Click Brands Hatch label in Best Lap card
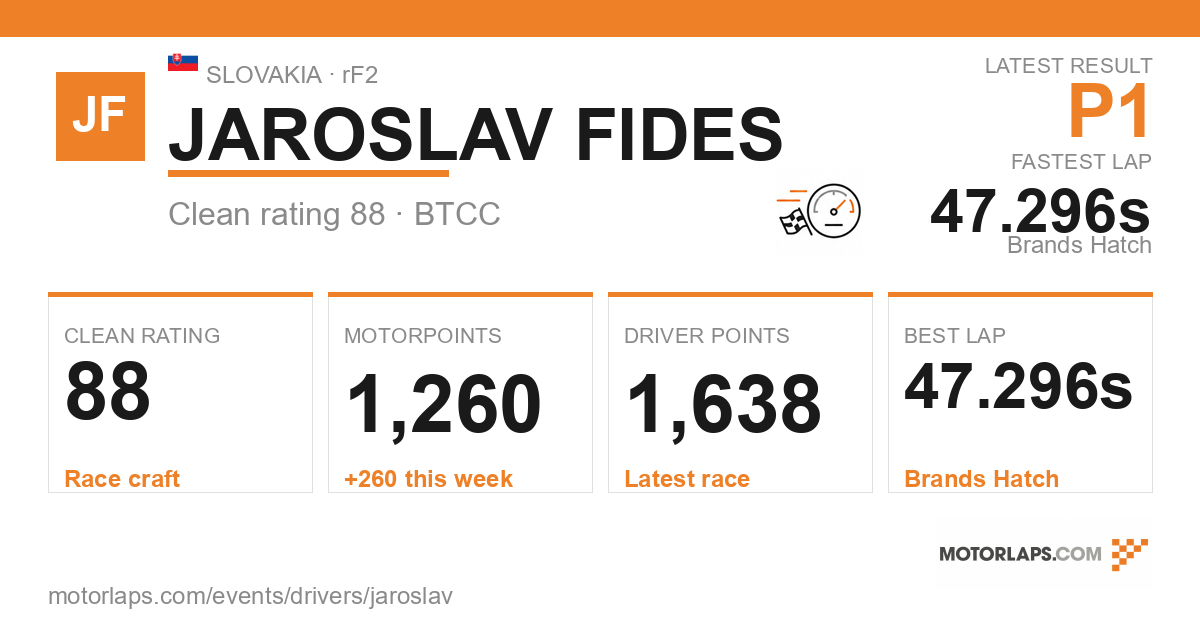Screen dimensions: 1200x630 pyautogui.click(x=982, y=479)
